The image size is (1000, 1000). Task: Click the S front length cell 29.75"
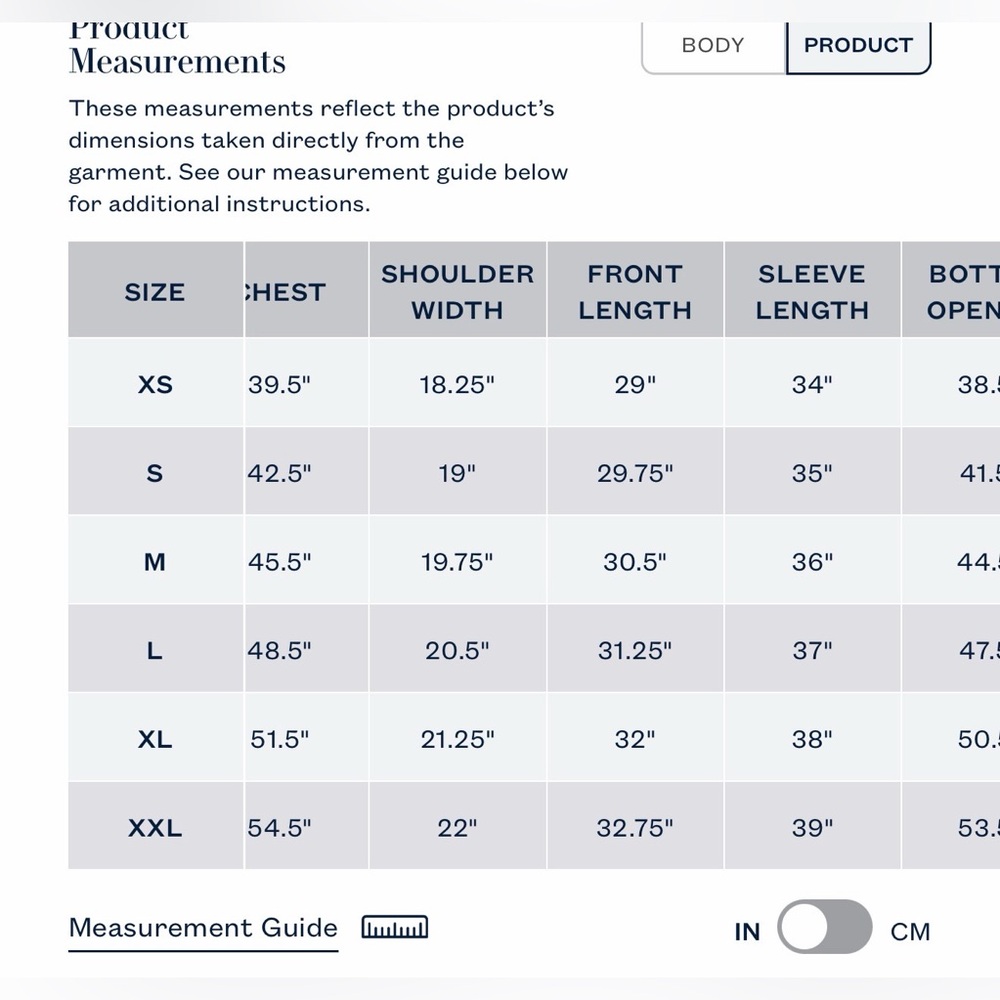[635, 473]
